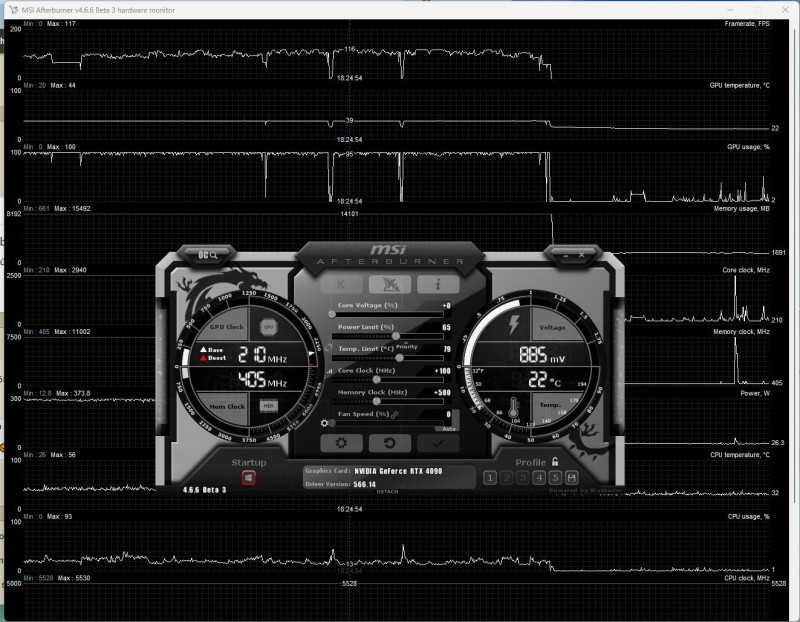Image resolution: width=800 pixels, height=622 pixels.
Task: Click the MEM chip icon in the clock gauge
Action: pyautogui.click(x=268, y=406)
